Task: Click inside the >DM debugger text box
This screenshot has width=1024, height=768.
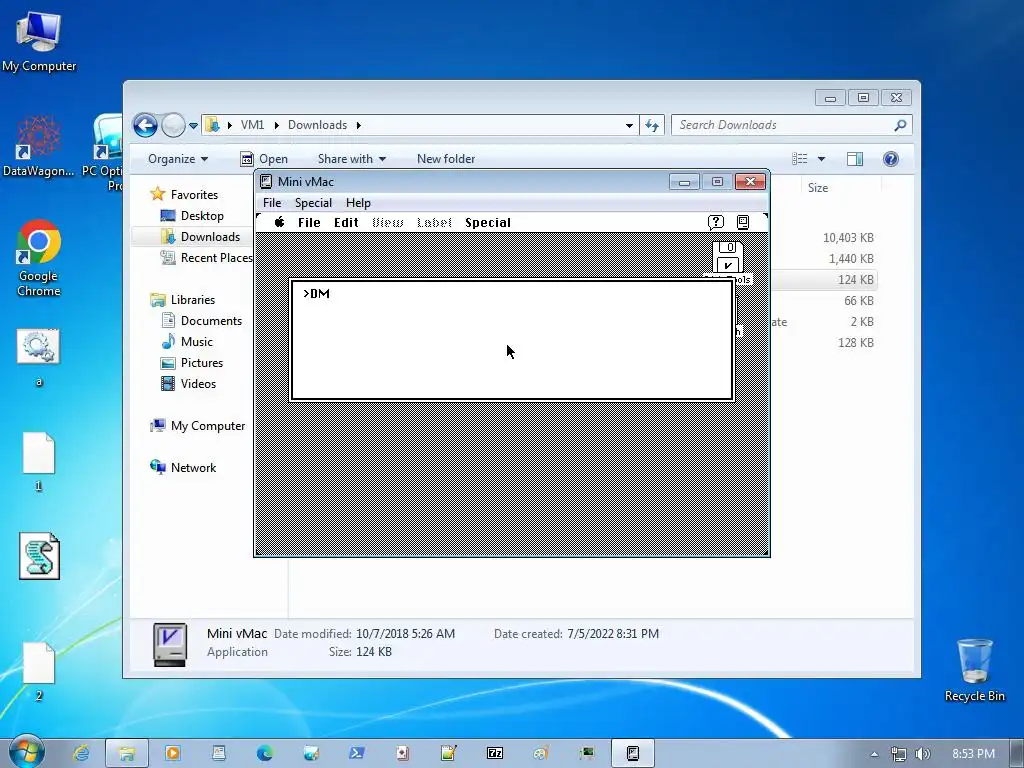Action: 512,340
